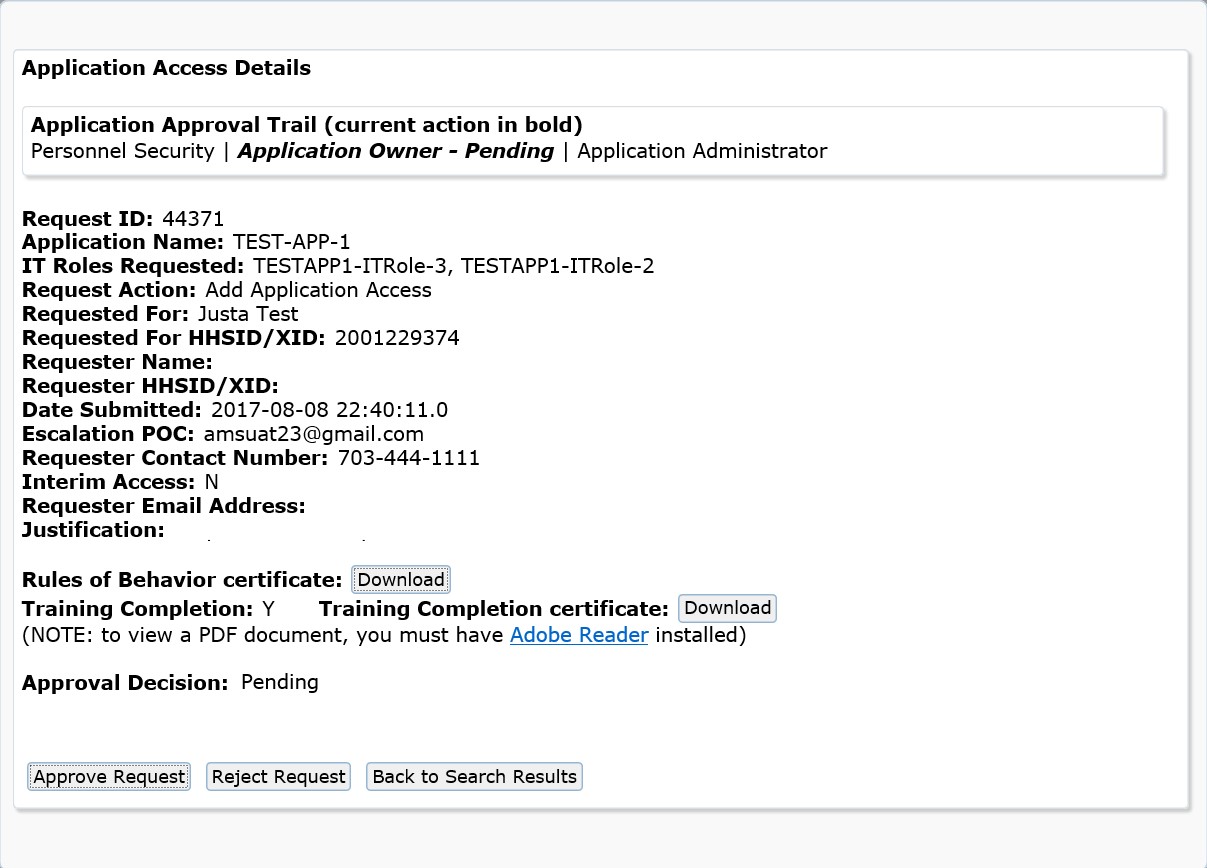
Task: Click the HHSID/XID value 2001229374
Action: point(397,339)
